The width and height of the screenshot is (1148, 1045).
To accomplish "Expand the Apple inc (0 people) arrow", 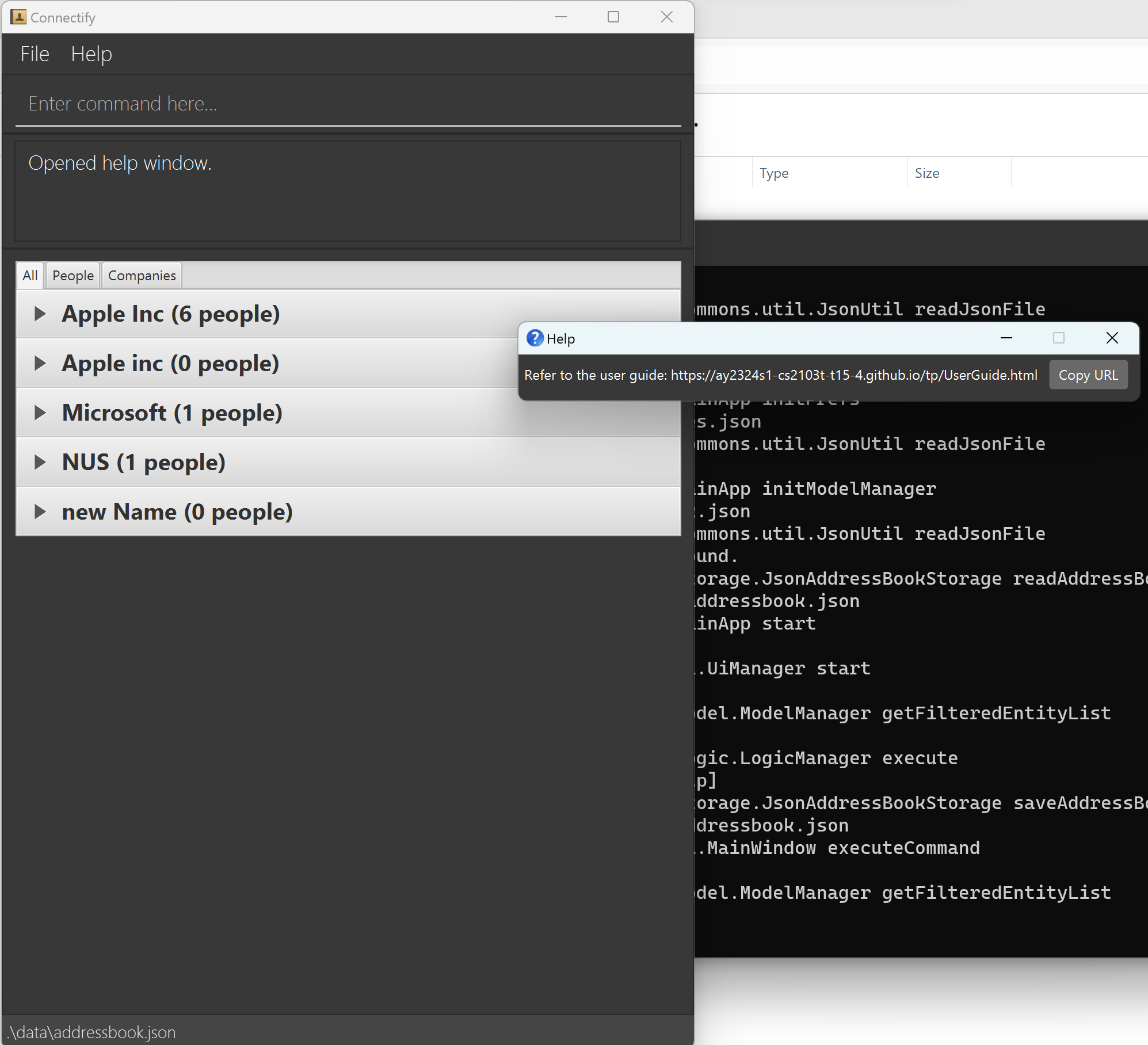I will click(x=40, y=364).
